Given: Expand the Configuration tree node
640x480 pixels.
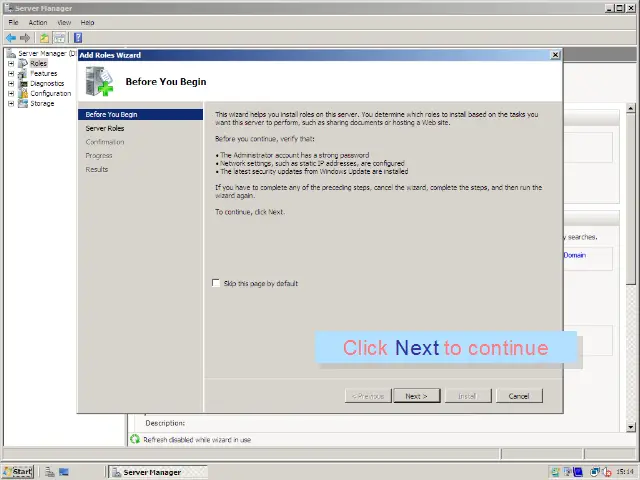Looking at the screenshot, I should tap(11, 93).
